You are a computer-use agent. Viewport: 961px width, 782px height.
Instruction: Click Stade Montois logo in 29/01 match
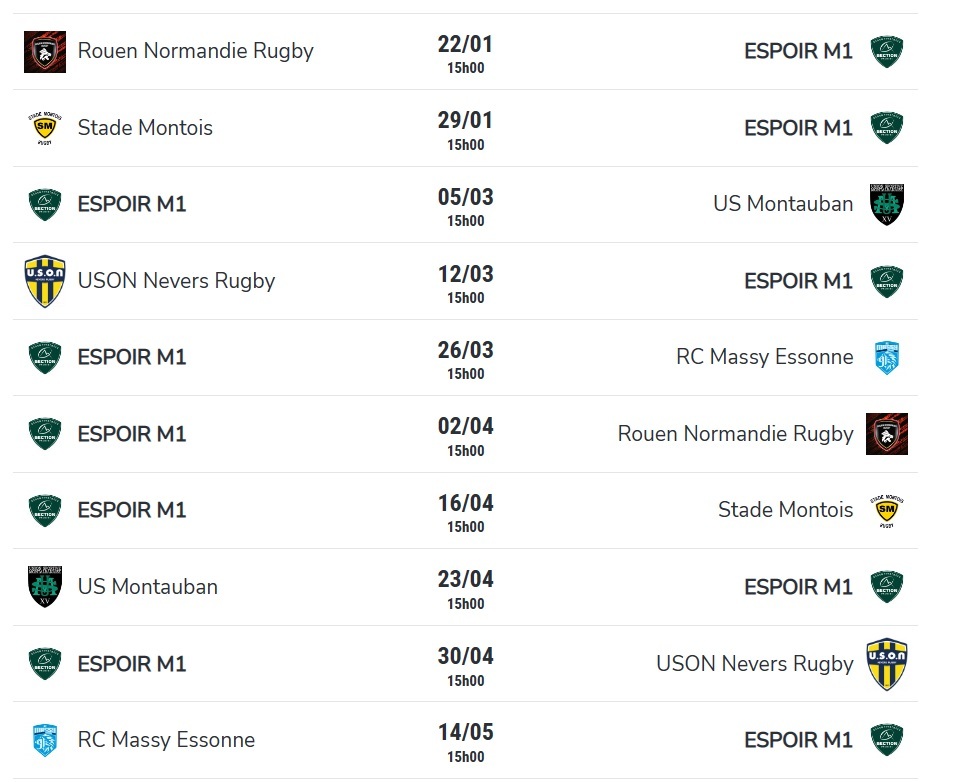click(45, 128)
